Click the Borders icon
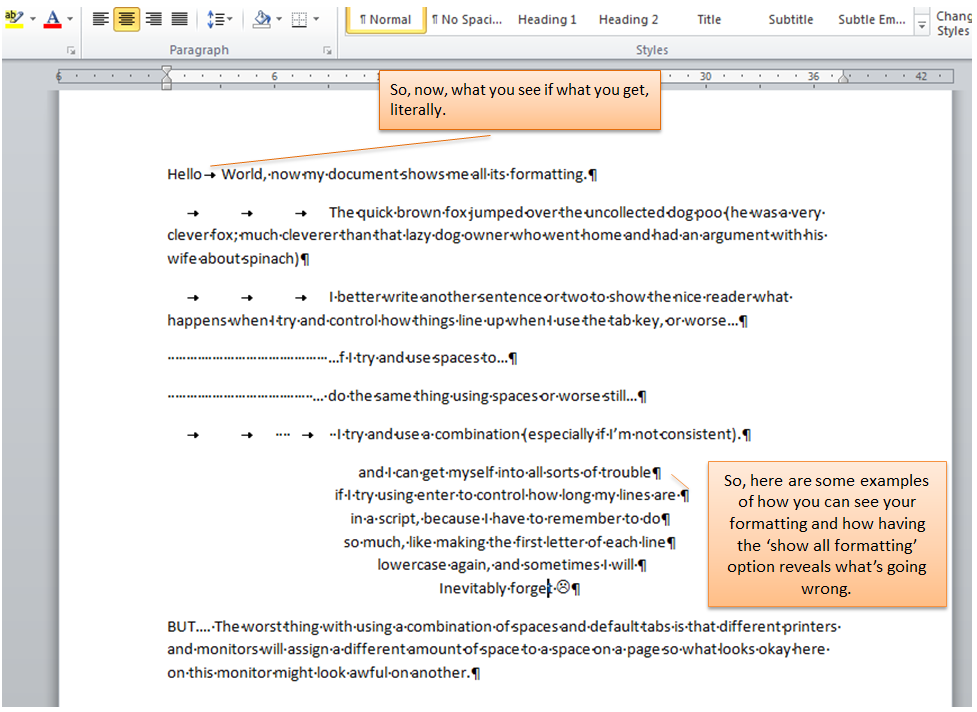This screenshot has width=977, height=712. (300, 18)
